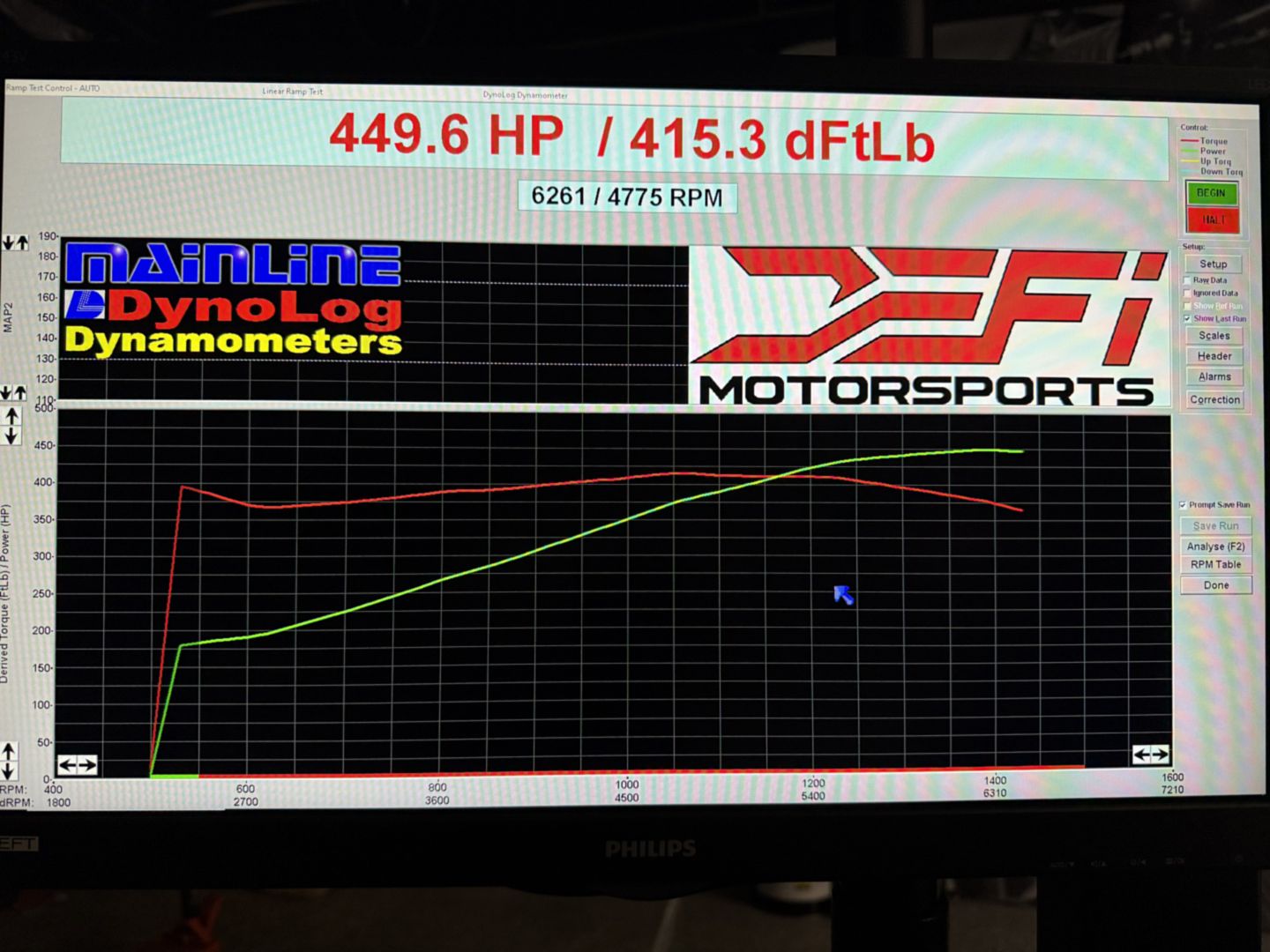1270x952 pixels.
Task: Stop the dyno with the red HALT button
Action: (1213, 219)
